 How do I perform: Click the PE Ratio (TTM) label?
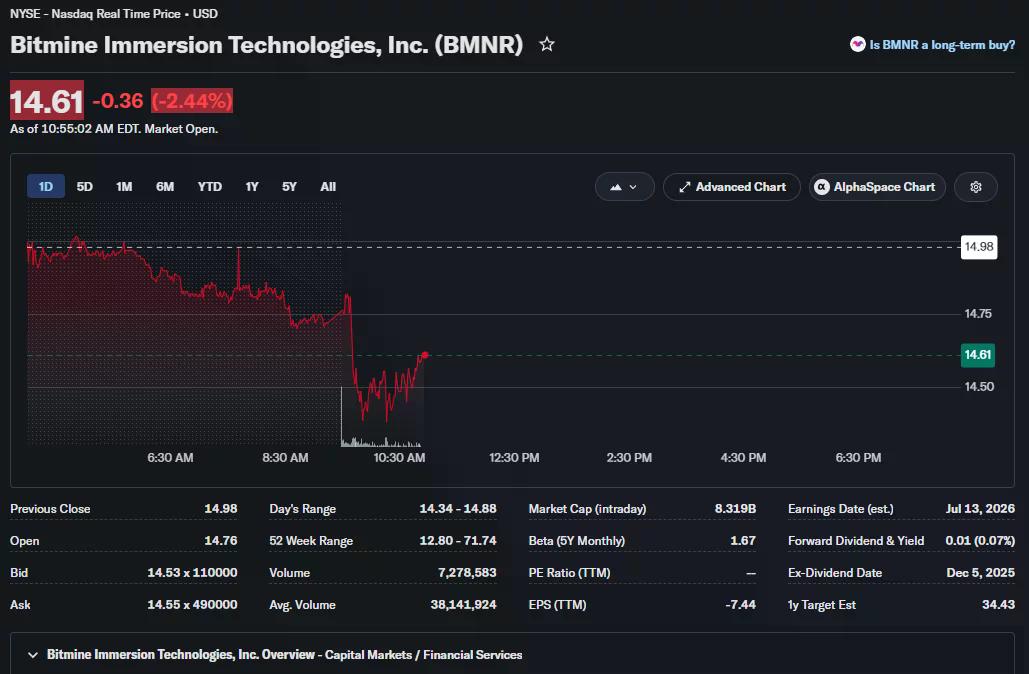click(570, 572)
